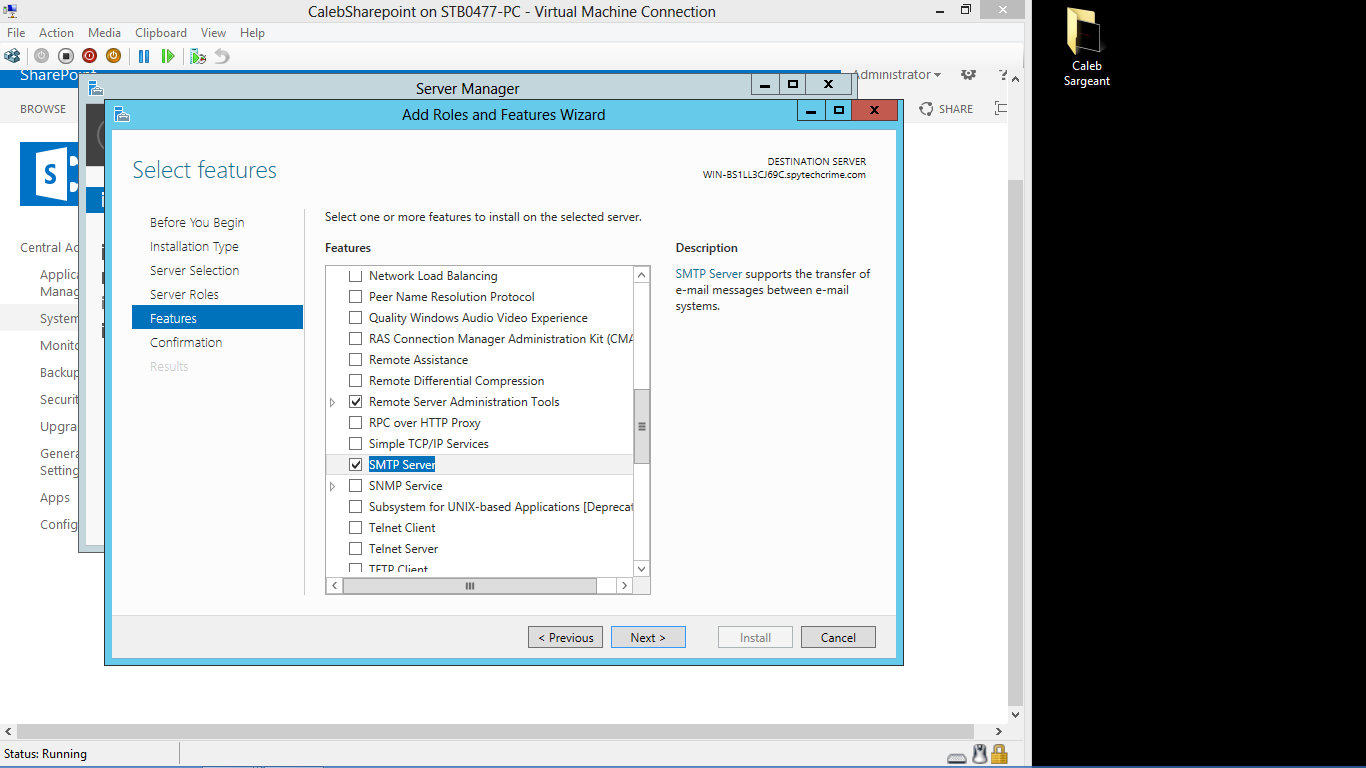Click the orange Save state toolbar icon
Viewport: 1366px width, 768px height.
[x=113, y=56]
